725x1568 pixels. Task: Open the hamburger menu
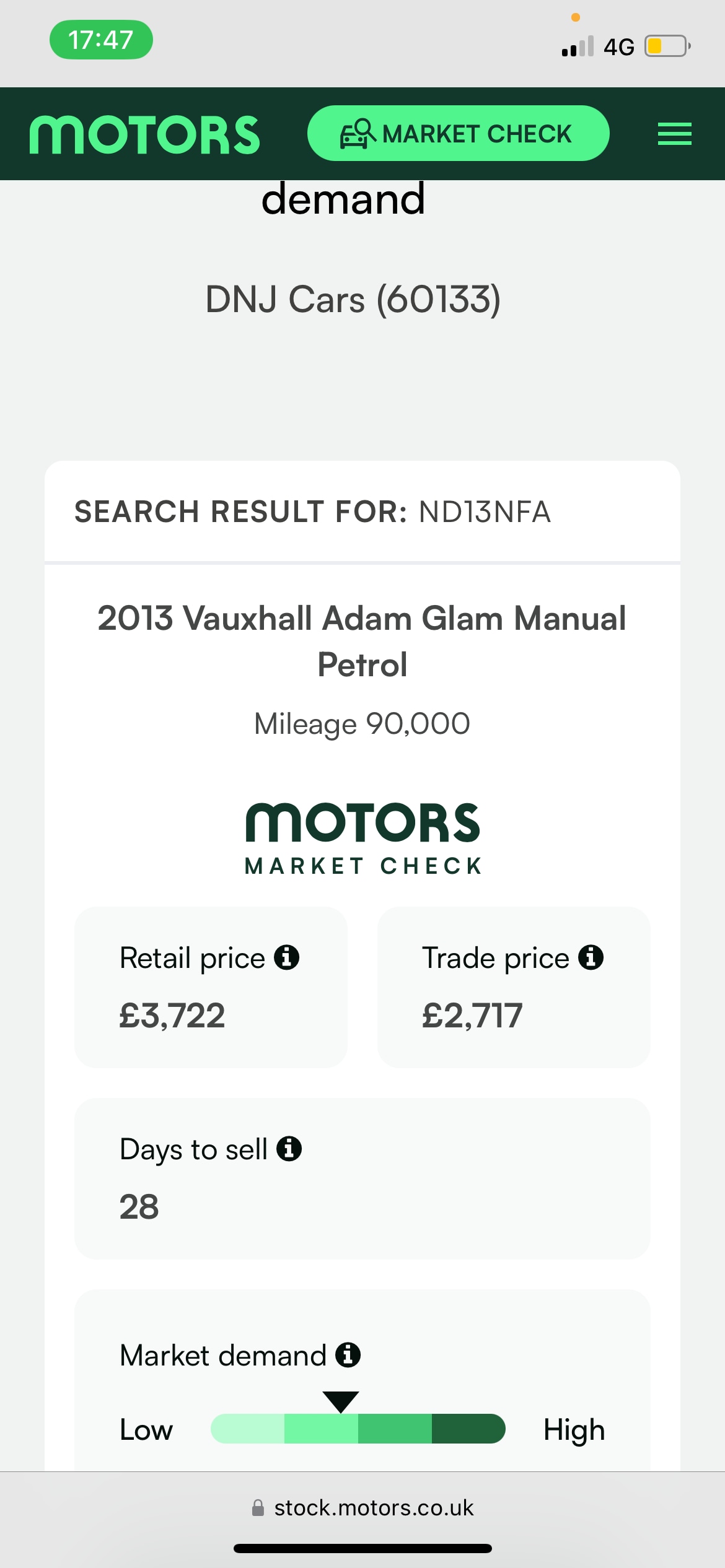[674, 134]
